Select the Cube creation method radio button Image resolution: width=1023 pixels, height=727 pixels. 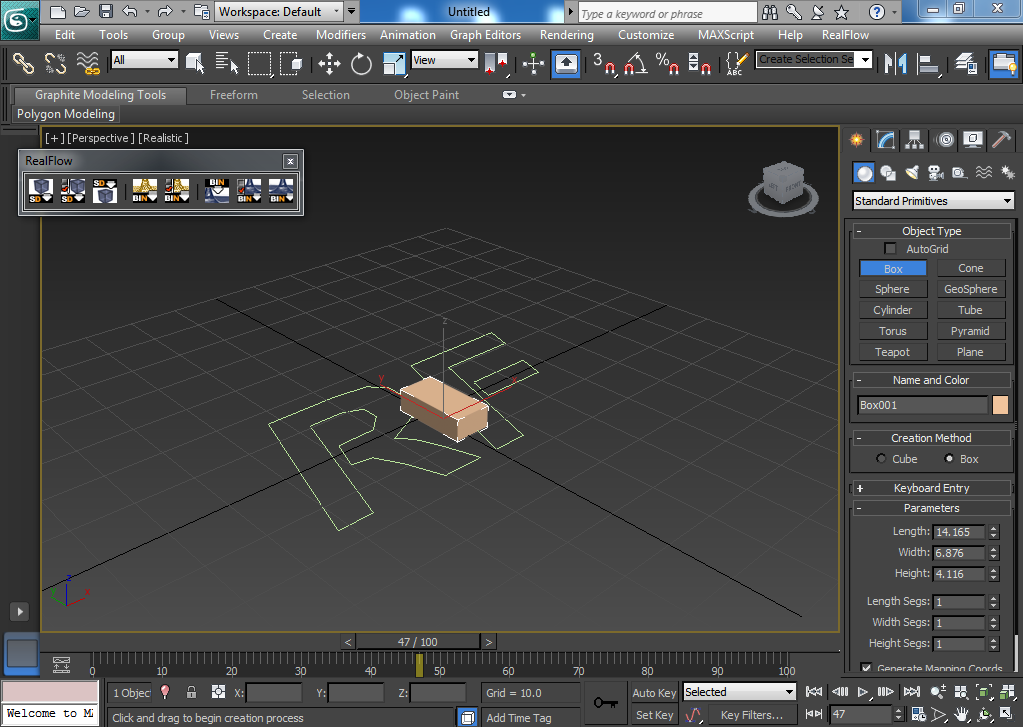click(x=881, y=459)
